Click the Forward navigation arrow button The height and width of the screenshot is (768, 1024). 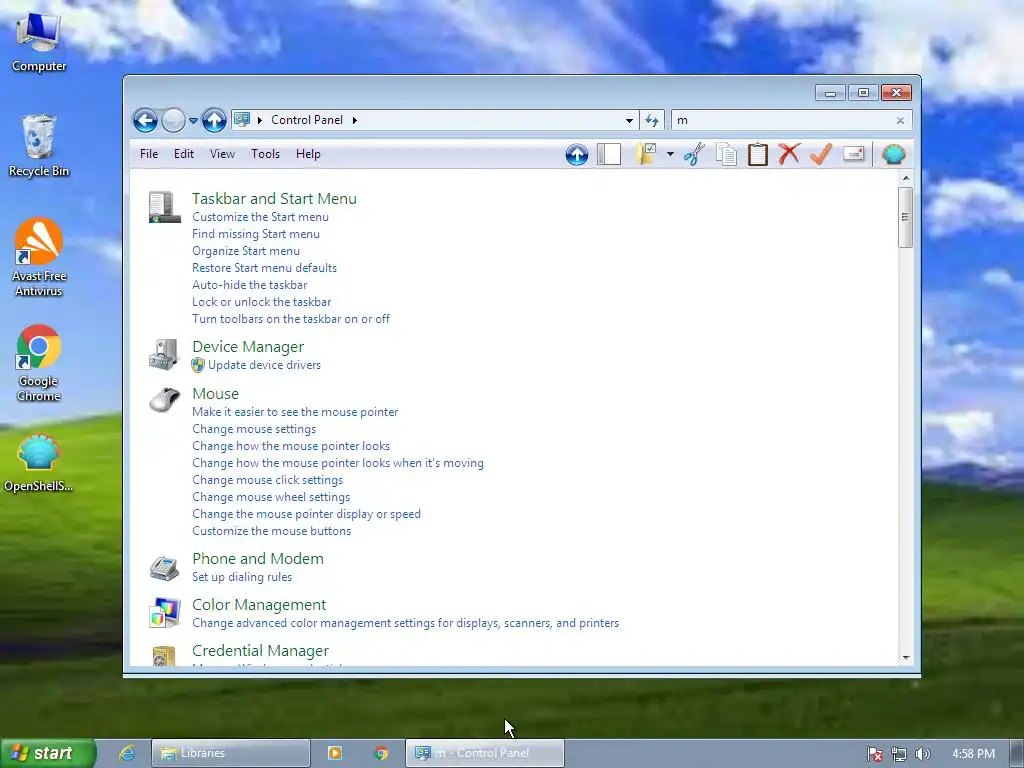point(173,120)
